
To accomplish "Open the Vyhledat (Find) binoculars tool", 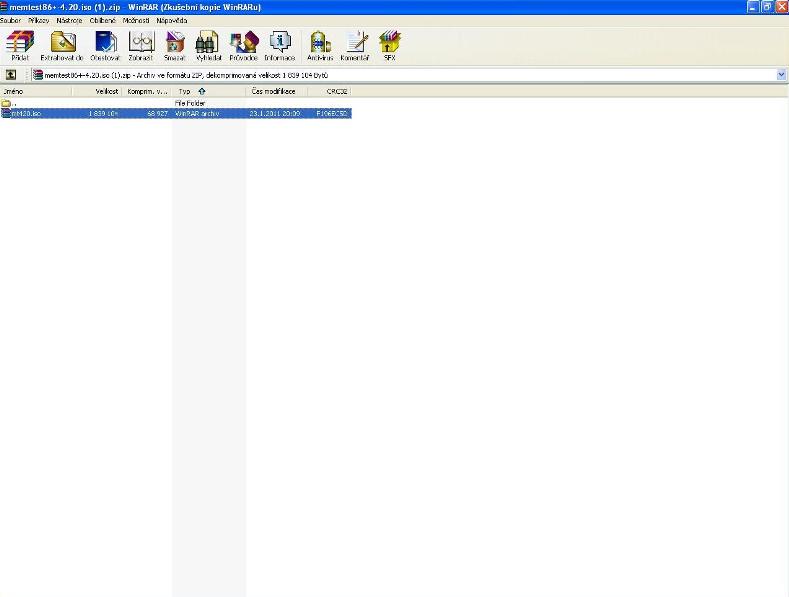I will (207, 42).
